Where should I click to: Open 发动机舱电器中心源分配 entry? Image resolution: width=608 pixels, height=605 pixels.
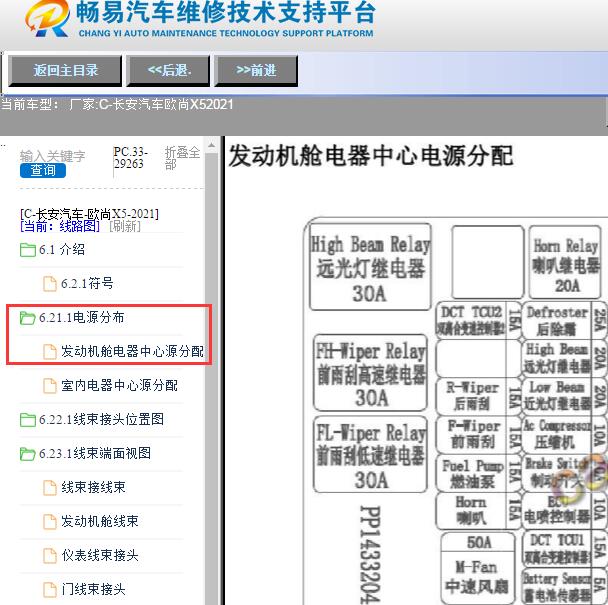[x=132, y=351]
